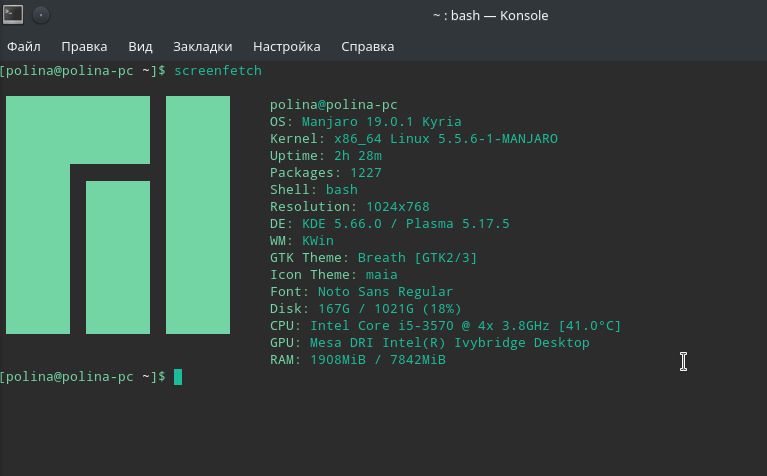Open the Правка menu
This screenshot has height=476, width=767.
coord(84,46)
